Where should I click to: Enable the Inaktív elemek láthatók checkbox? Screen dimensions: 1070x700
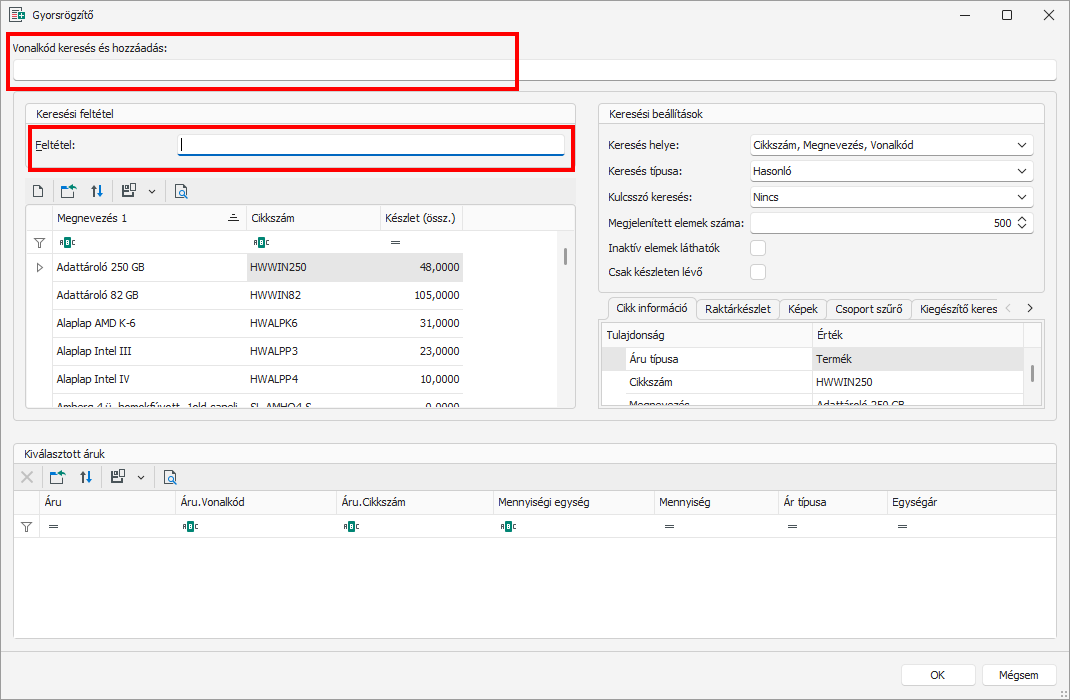coord(758,248)
